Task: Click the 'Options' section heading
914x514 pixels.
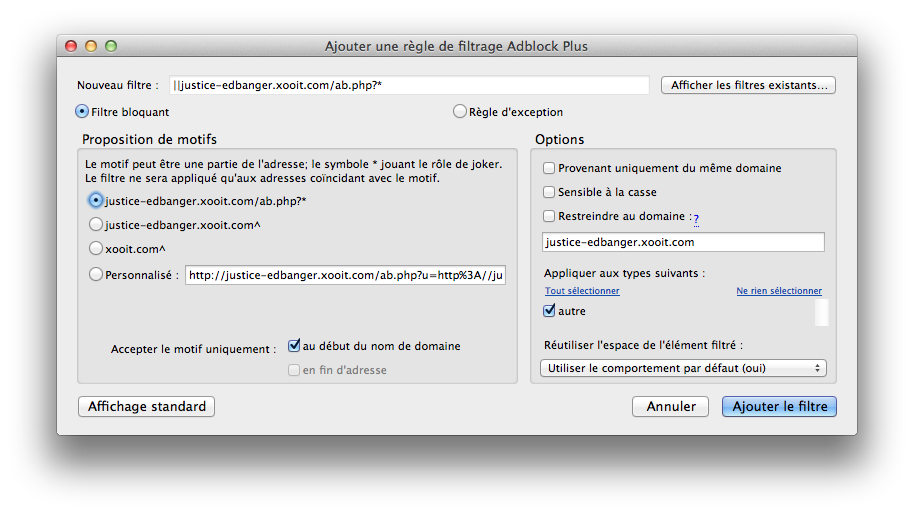Action: 560,139
